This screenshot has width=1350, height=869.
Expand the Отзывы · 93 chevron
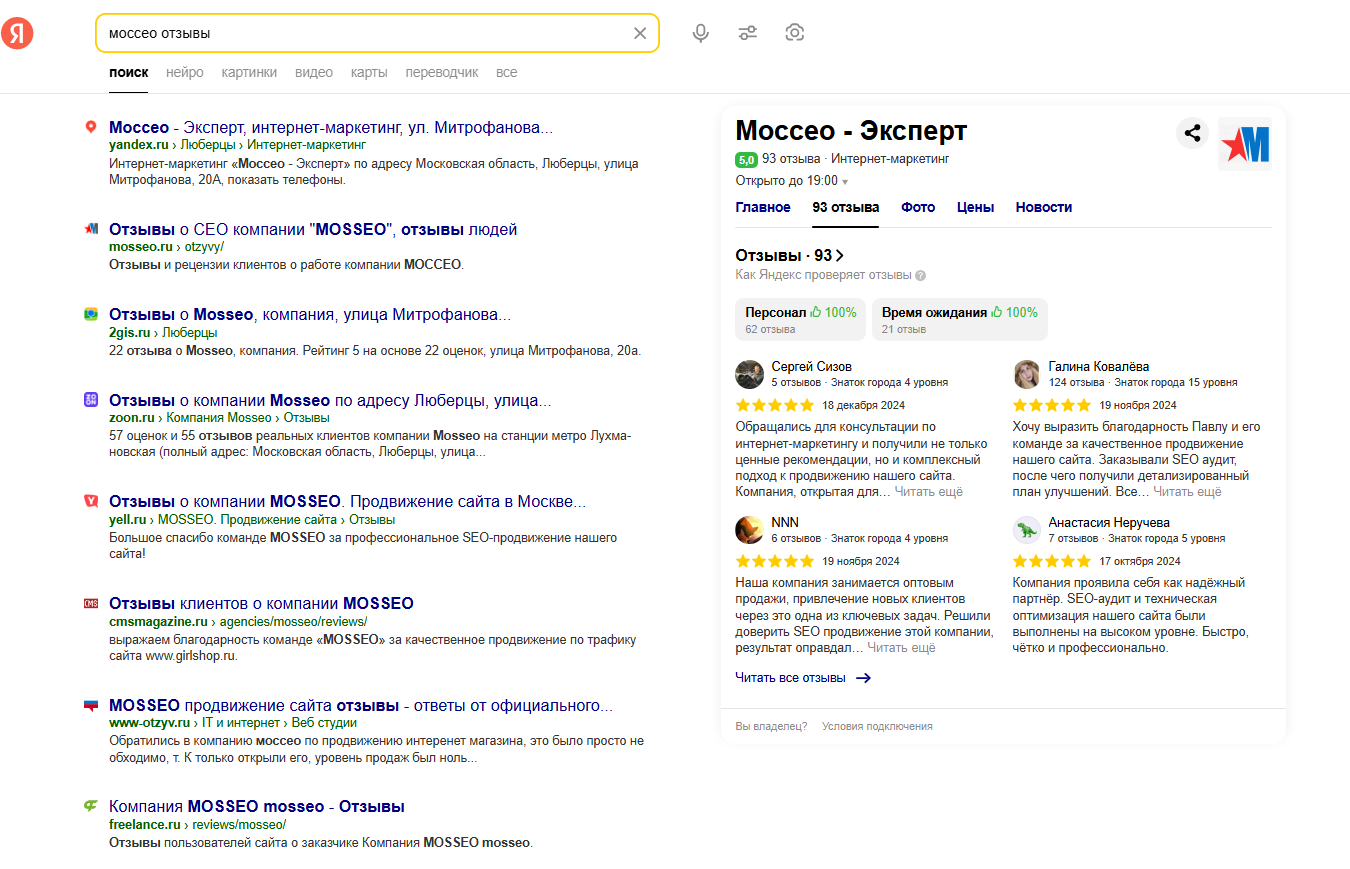point(840,255)
